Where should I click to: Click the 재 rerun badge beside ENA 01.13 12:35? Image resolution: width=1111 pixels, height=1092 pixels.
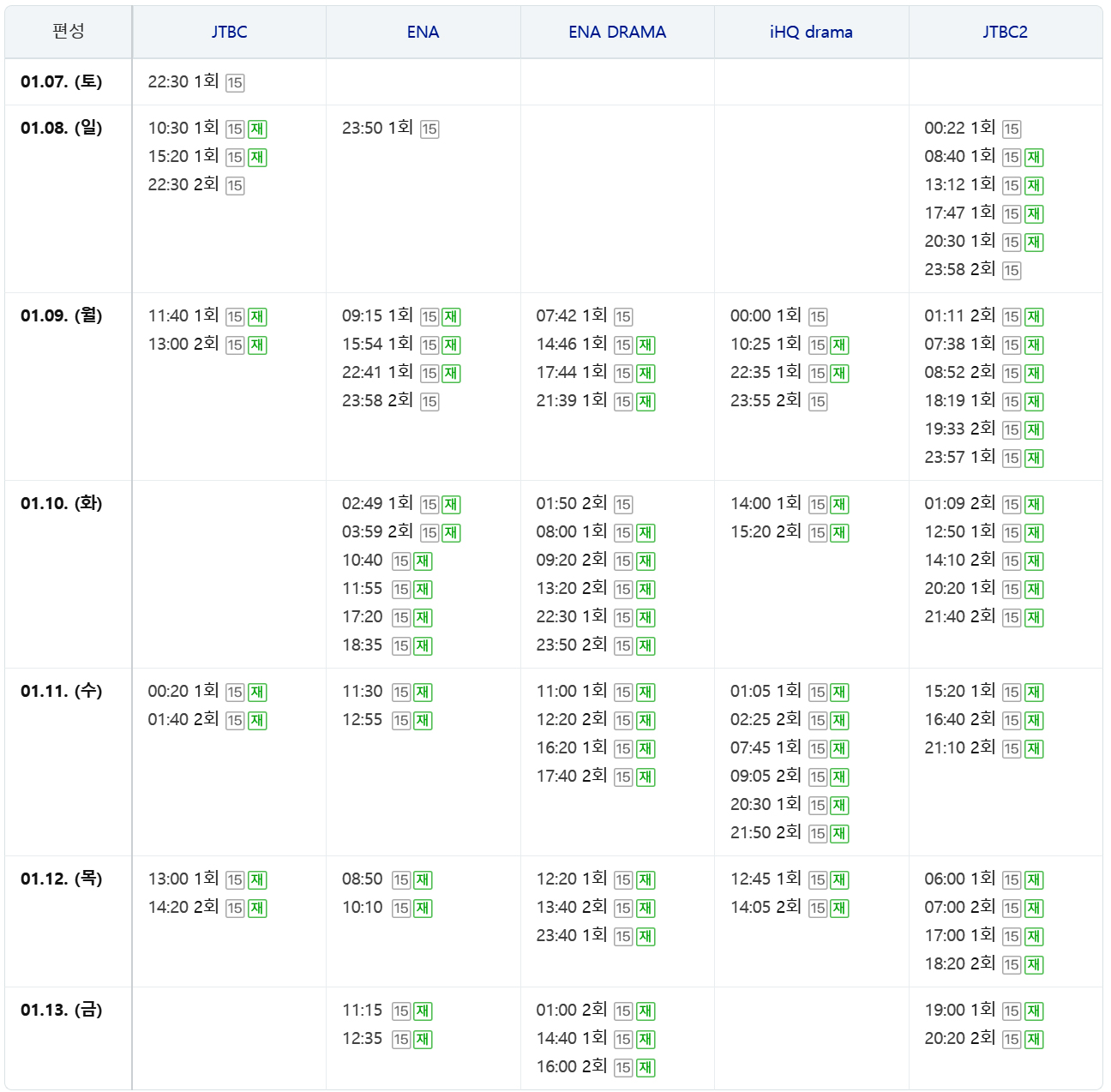tap(423, 1039)
